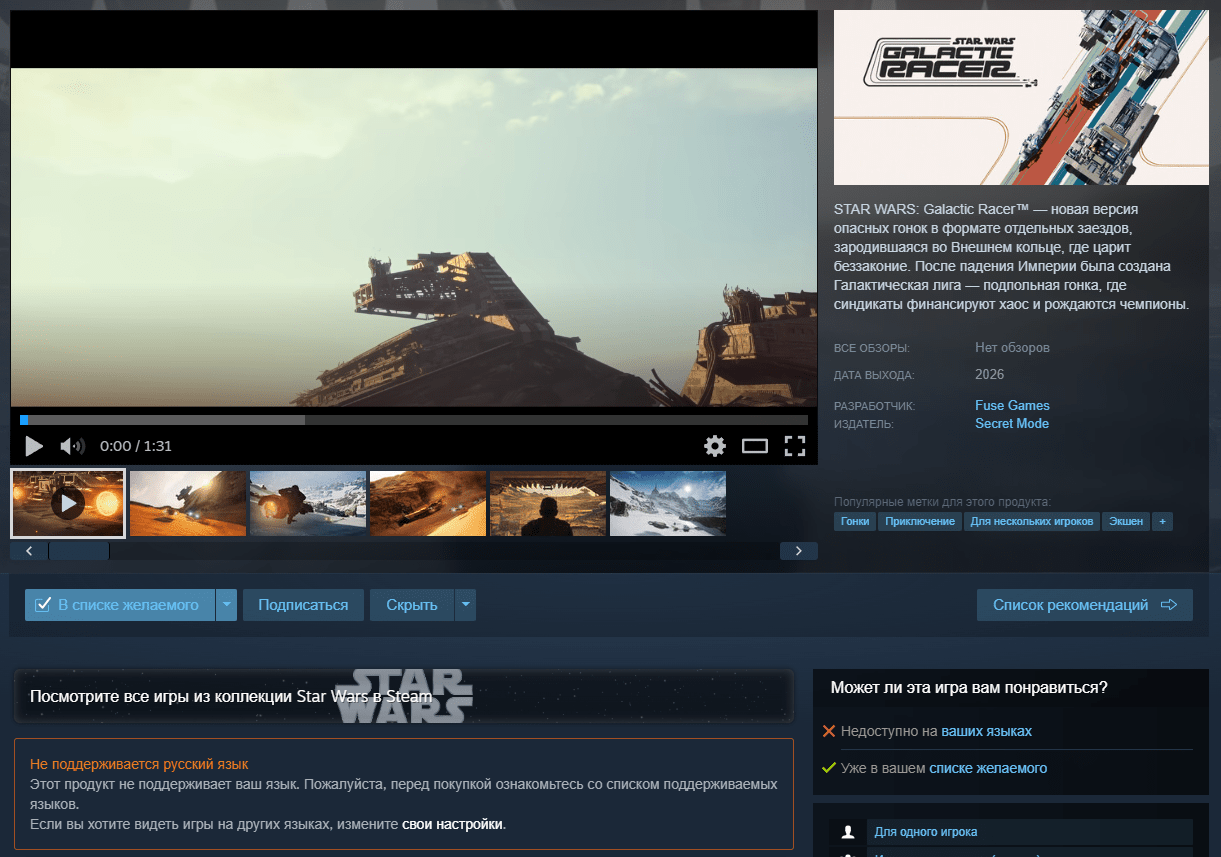Click the 'Нет обзоров' reviews text
The height and width of the screenshot is (857, 1221).
[1012, 348]
